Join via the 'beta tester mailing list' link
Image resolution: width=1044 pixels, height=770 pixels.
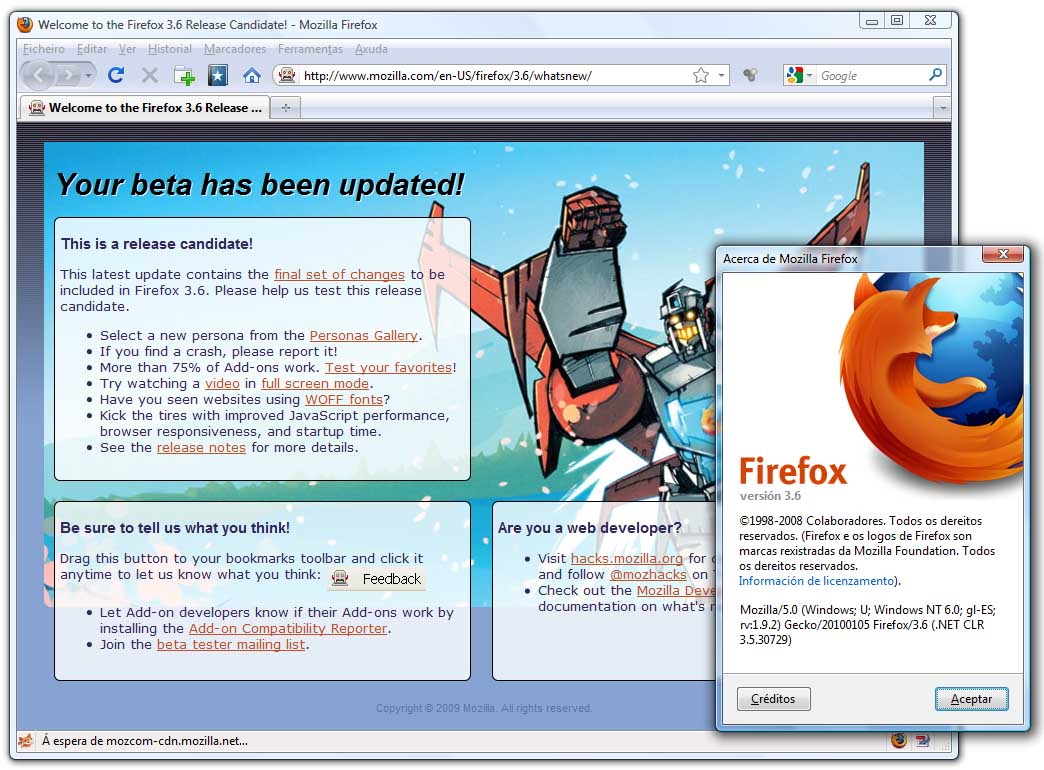tap(231, 645)
